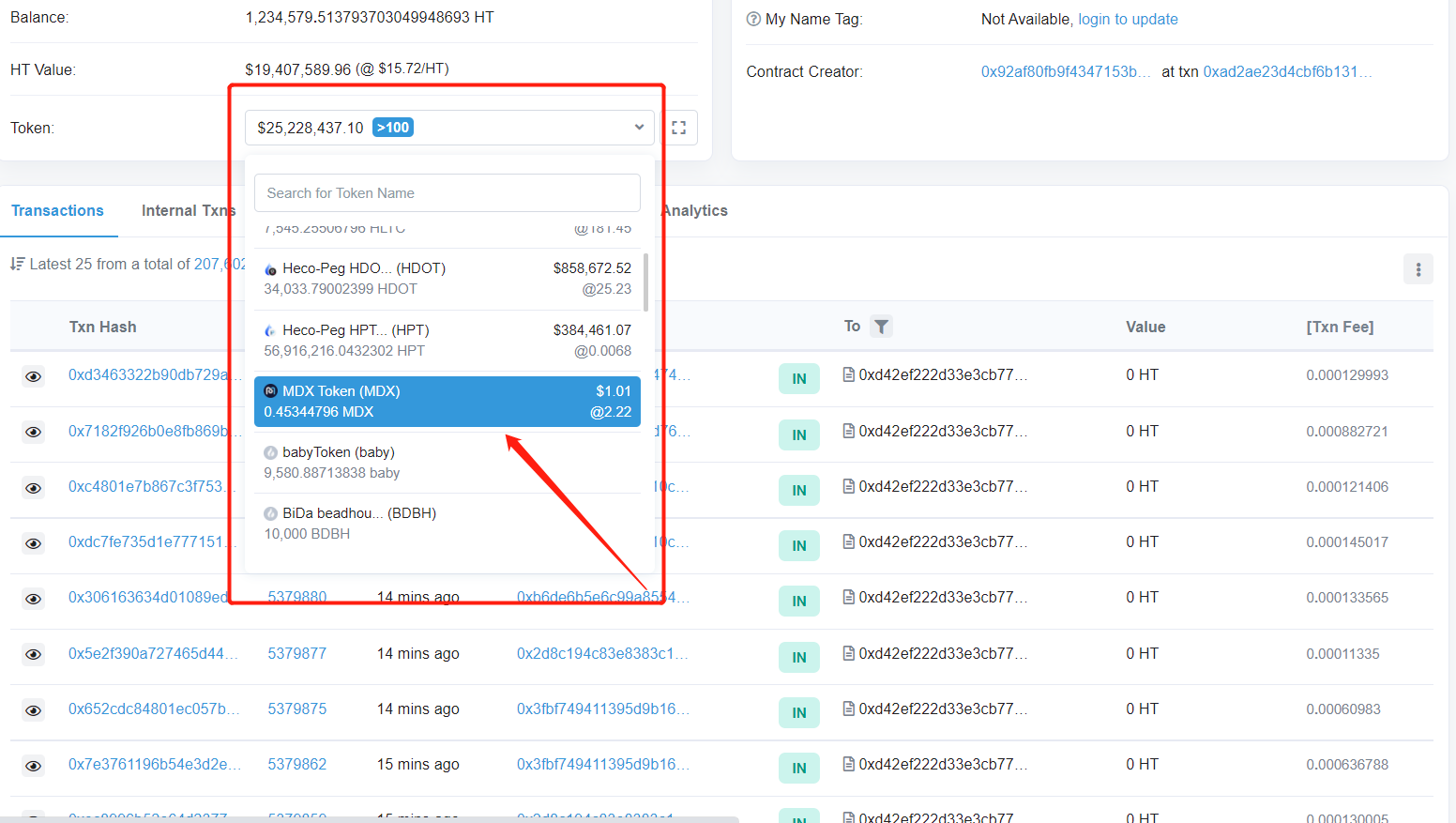
Task: Select babyToken from token list
Action: pyautogui.click(x=447, y=463)
